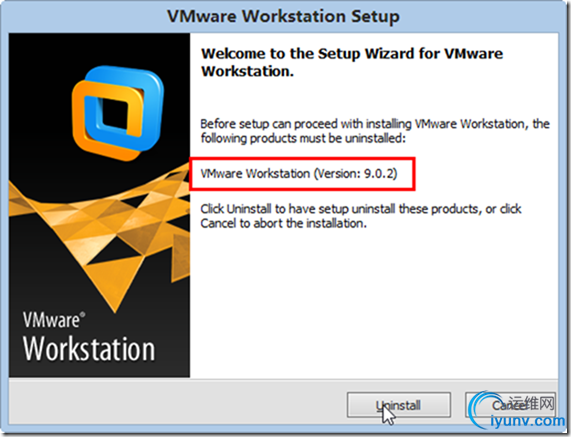Click the 'Click Uninstall to have setup' instructions
Viewport: 571px width, 437px height.
(x=361, y=216)
